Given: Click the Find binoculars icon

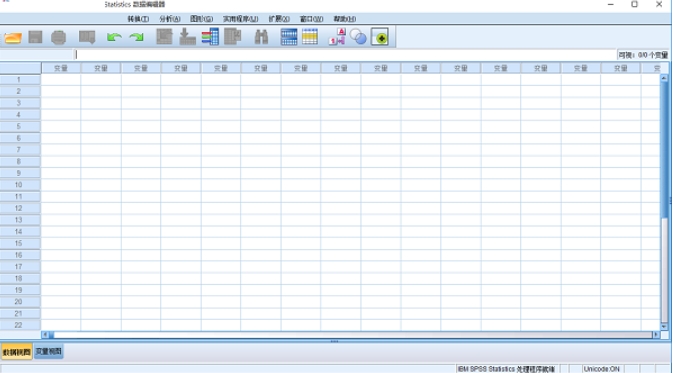Looking at the screenshot, I should 261,37.
